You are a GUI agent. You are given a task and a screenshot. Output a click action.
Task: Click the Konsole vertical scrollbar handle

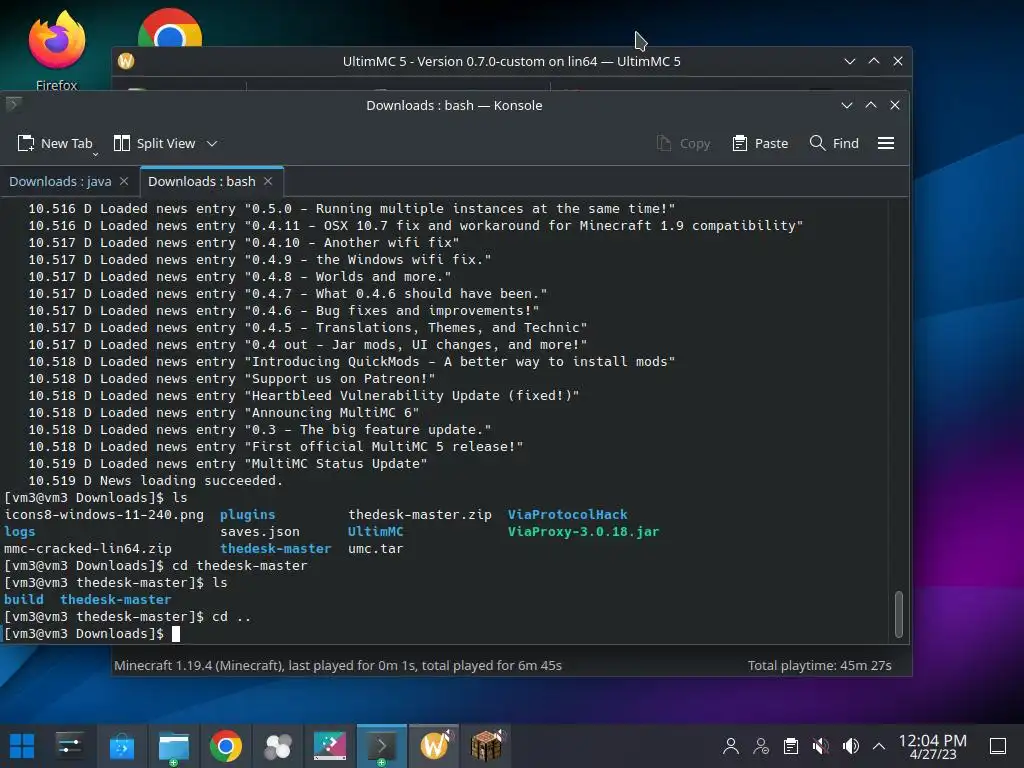pos(899,614)
